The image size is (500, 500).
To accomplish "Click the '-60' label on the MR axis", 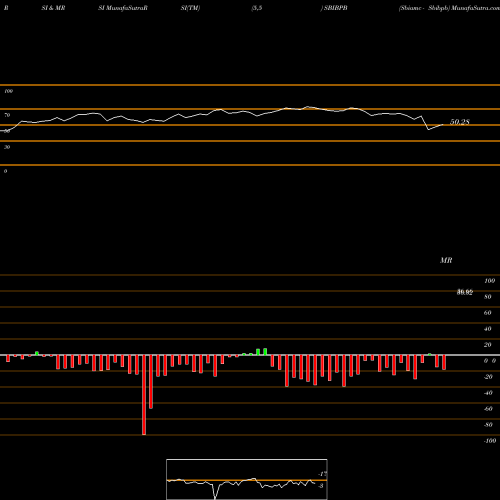I will (488, 409).
